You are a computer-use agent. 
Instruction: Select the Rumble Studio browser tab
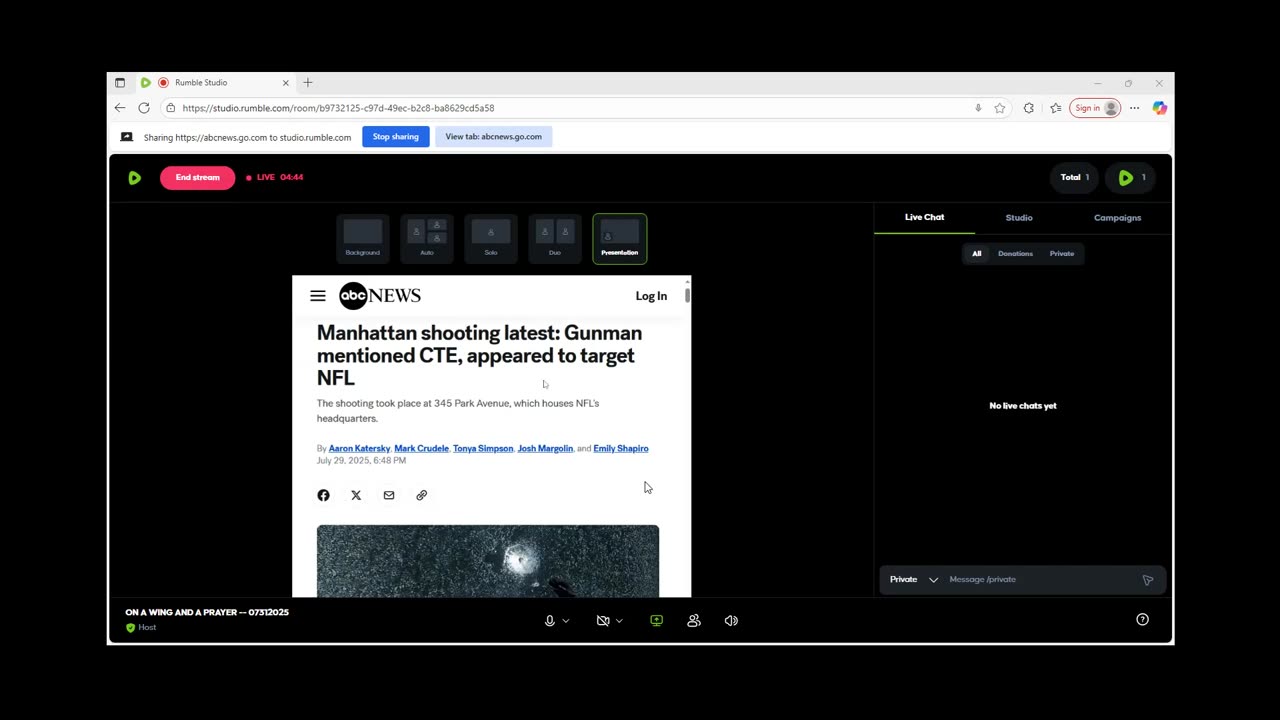pos(215,83)
